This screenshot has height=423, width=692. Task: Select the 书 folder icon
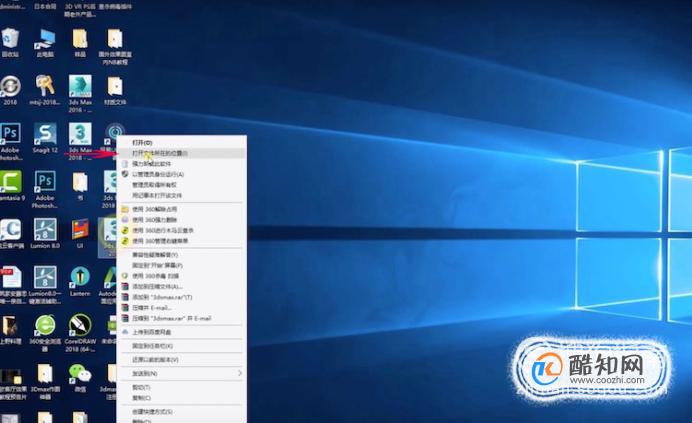coord(80,185)
